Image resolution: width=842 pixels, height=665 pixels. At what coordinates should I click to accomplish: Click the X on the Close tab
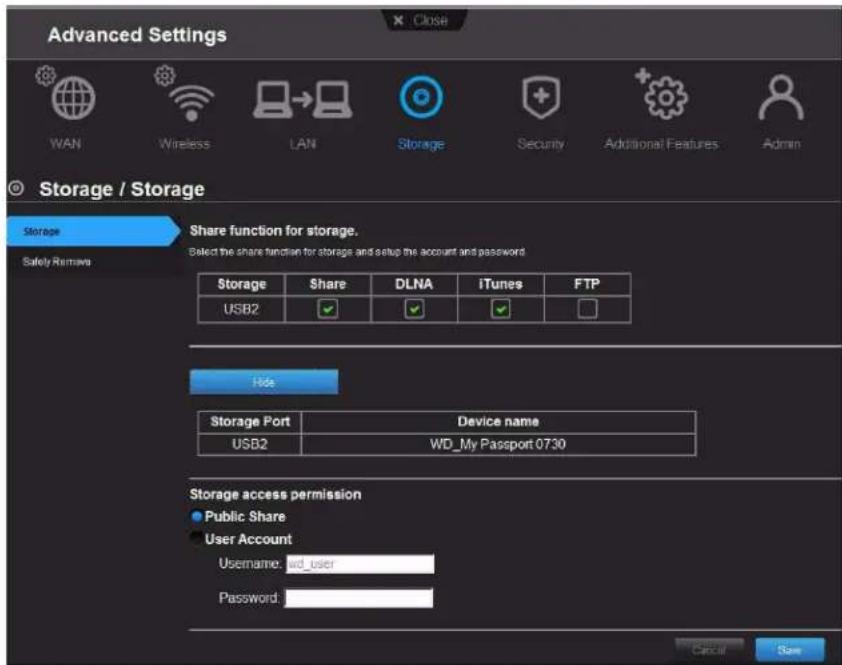tap(398, 20)
